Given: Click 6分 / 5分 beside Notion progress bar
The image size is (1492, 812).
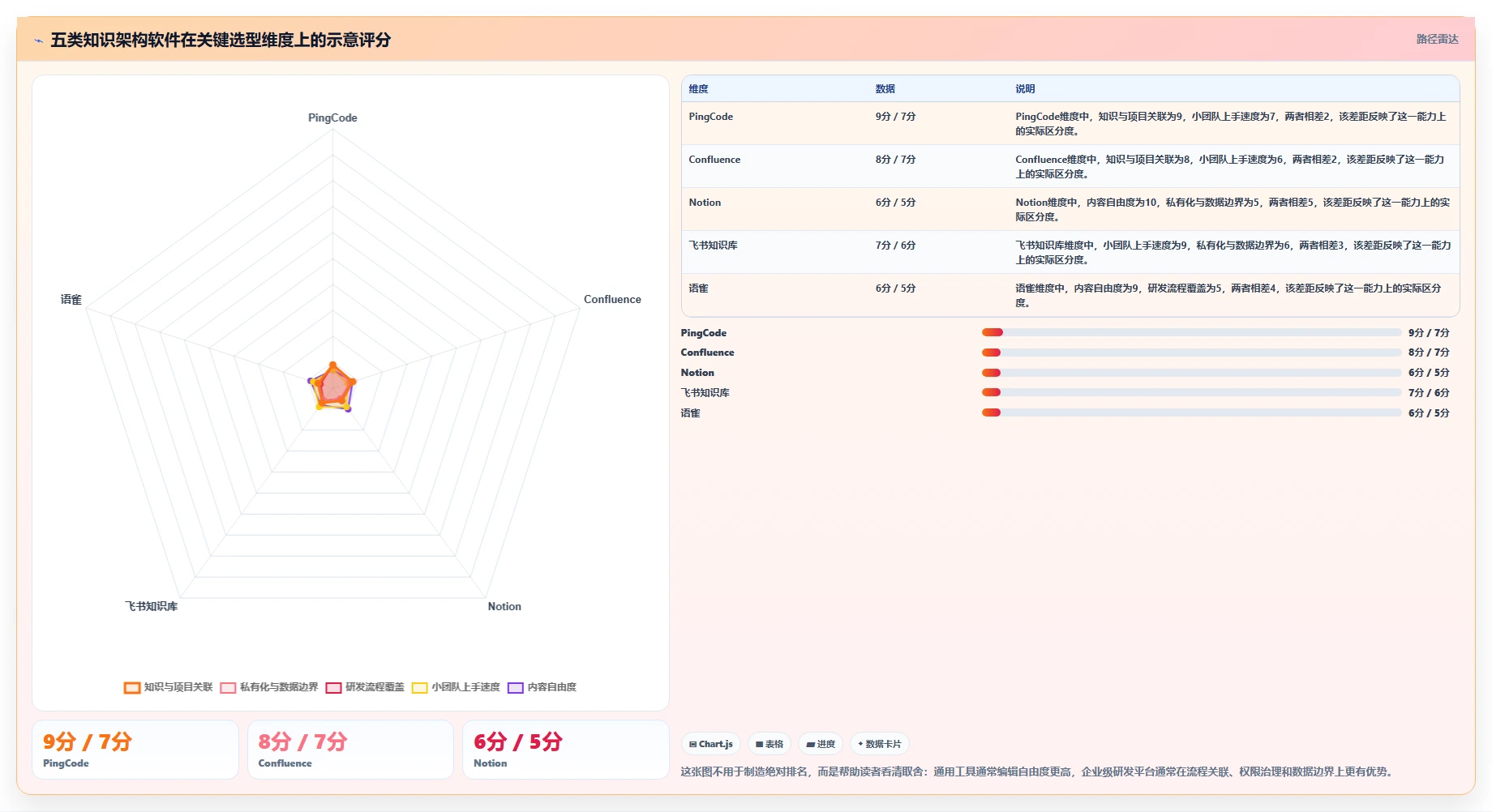Looking at the screenshot, I should click(1429, 373).
